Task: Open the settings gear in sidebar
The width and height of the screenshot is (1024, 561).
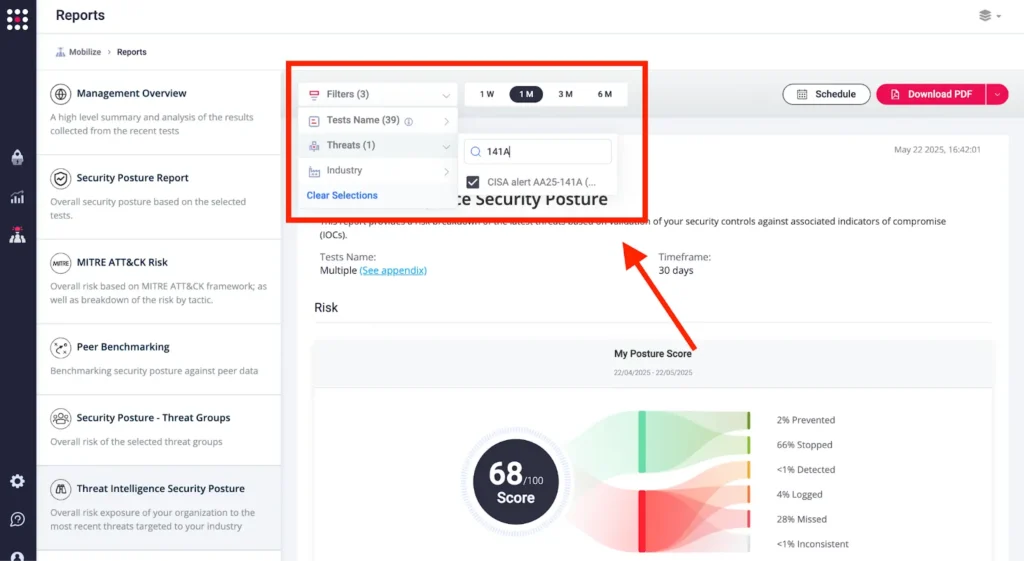Action: click(17, 481)
